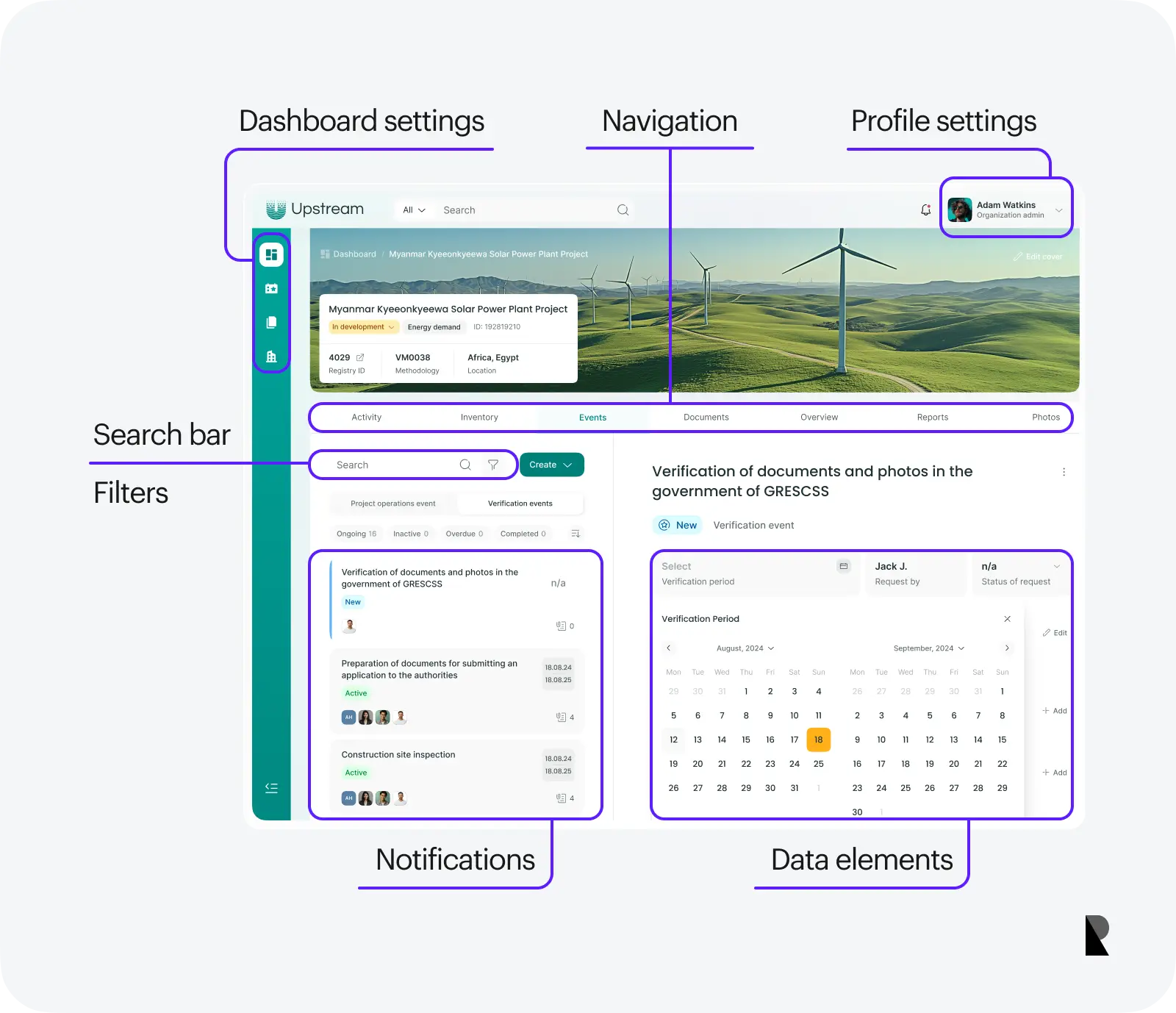Filter events by Overdue
The width and height of the screenshot is (1176, 1013).
point(465,534)
